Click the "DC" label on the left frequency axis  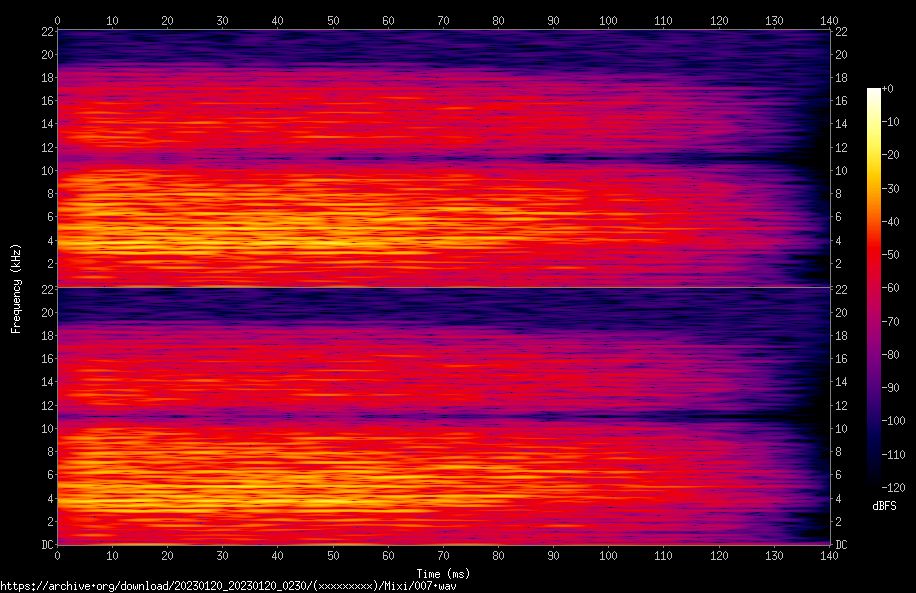[x=46, y=545]
